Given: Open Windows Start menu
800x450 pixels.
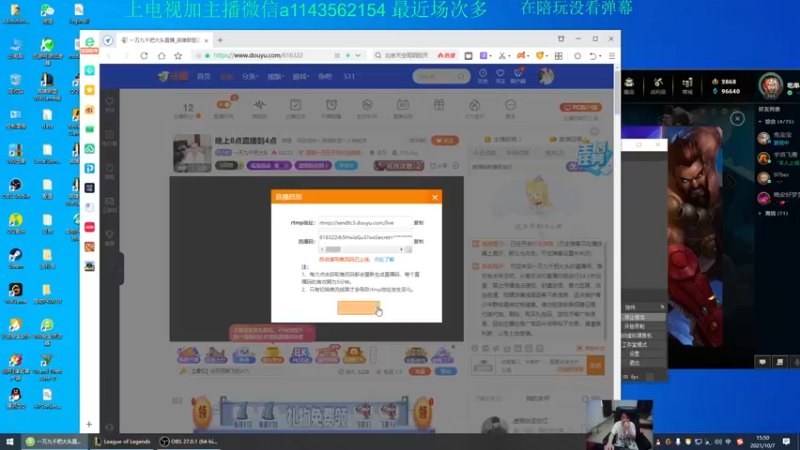Looking at the screenshot, I should (10, 441).
